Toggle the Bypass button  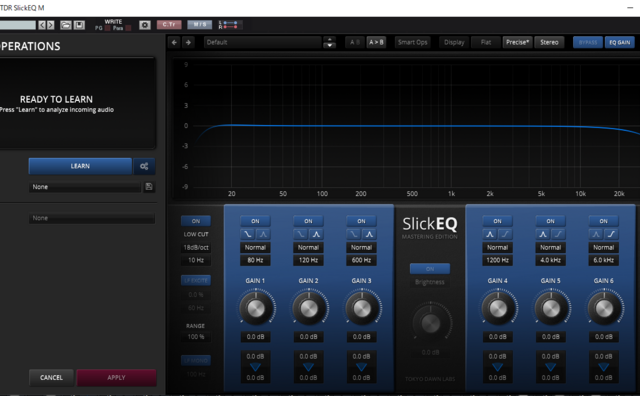[588, 42]
